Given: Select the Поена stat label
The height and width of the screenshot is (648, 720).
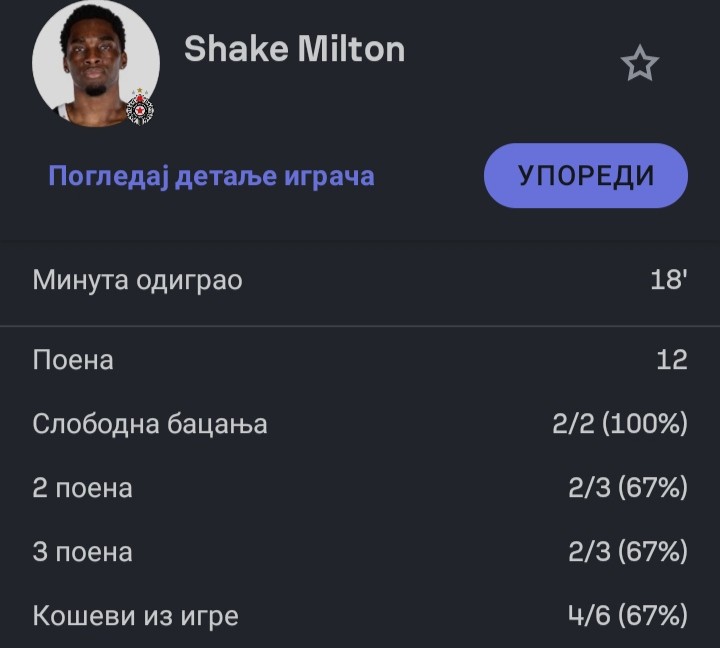Looking at the screenshot, I should (x=73, y=360).
